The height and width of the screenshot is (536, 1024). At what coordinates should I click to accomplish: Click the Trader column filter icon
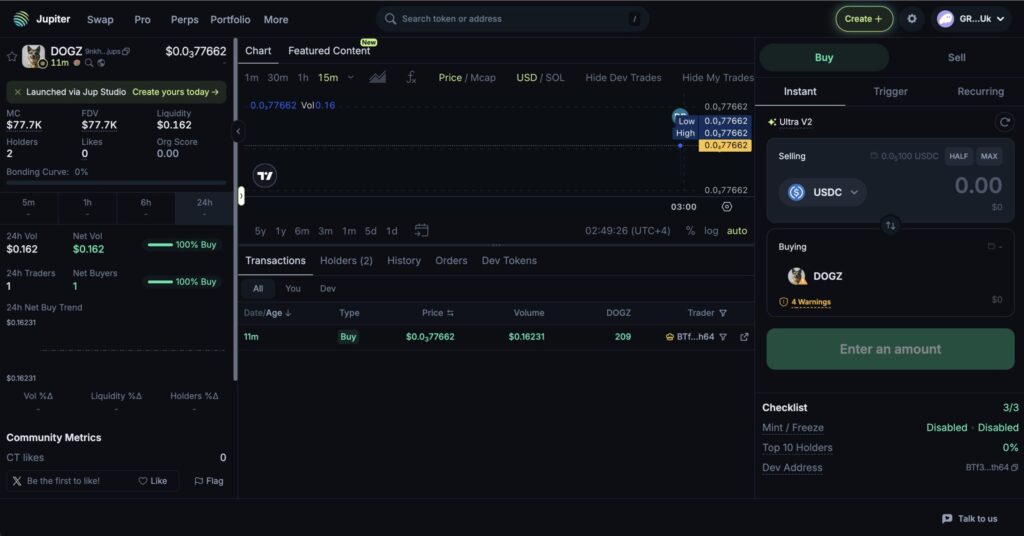coord(723,313)
